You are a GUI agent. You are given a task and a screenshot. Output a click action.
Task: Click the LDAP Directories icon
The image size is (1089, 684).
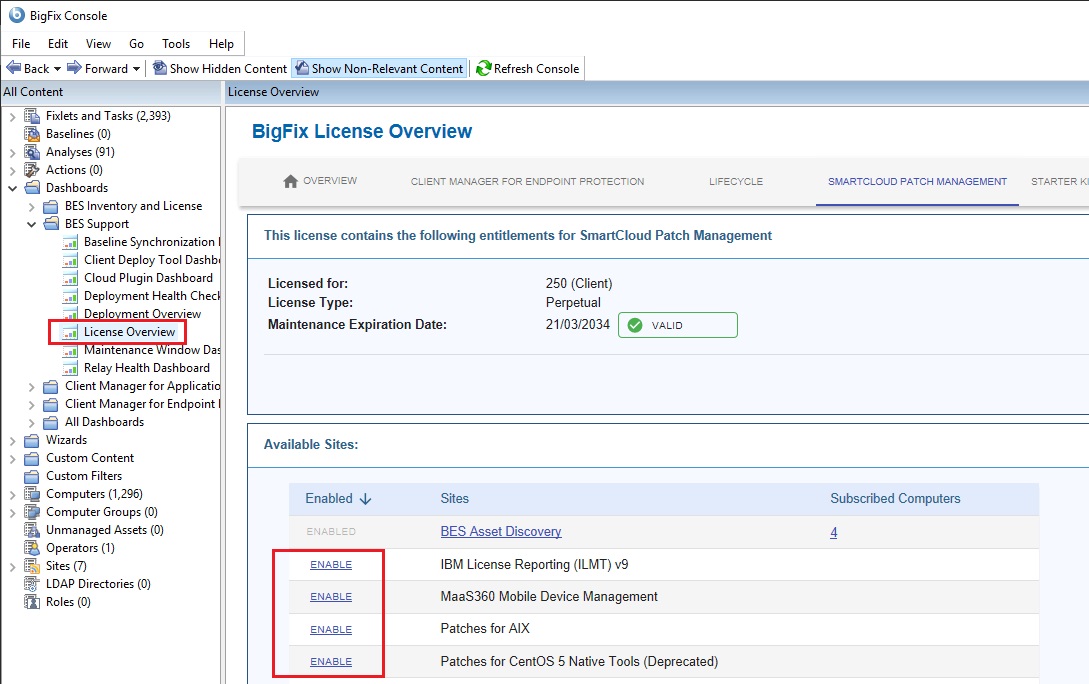(32, 584)
